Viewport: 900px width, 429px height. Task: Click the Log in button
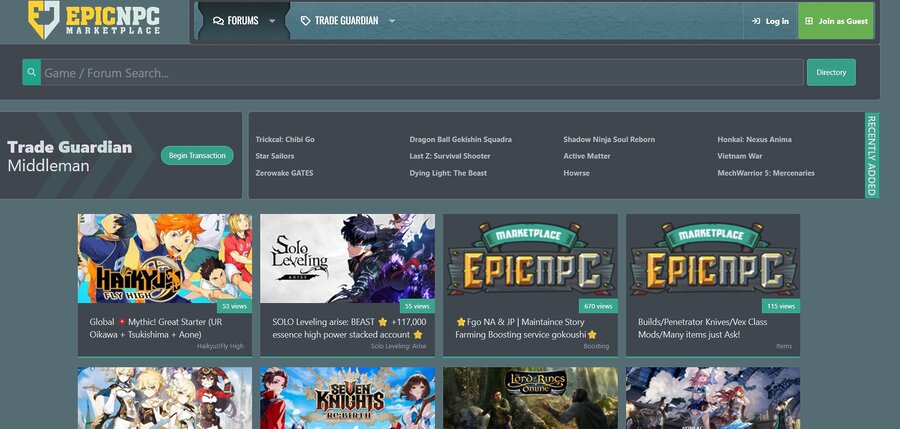coord(770,21)
